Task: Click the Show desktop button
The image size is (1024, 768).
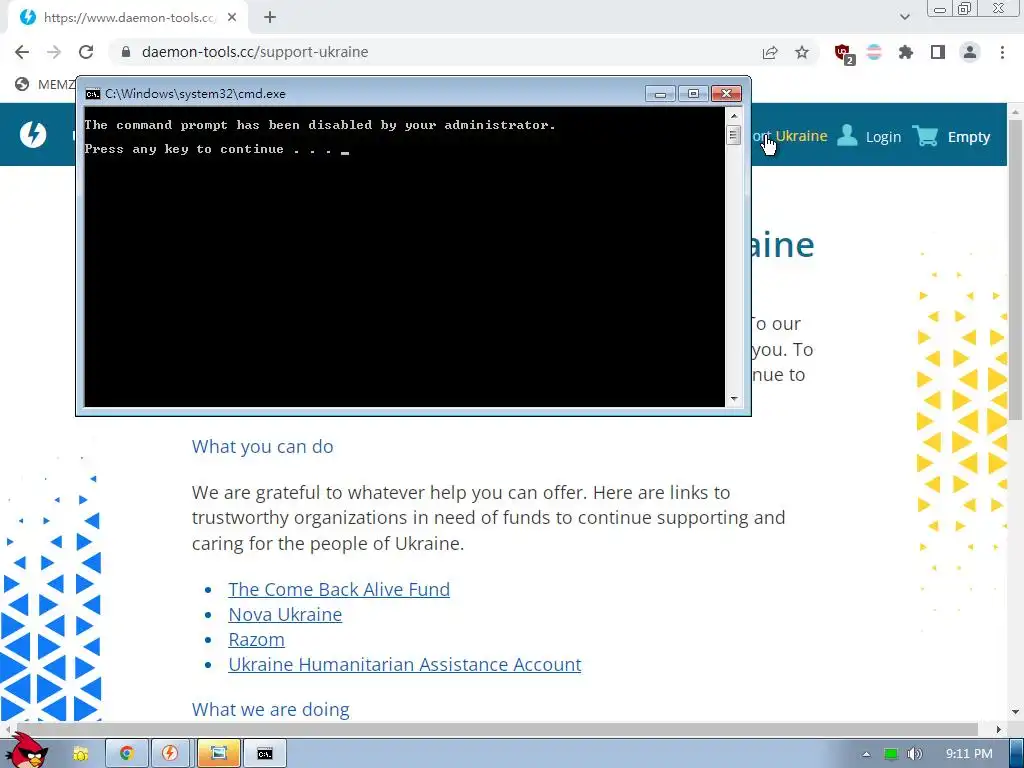Action: 1016,754
